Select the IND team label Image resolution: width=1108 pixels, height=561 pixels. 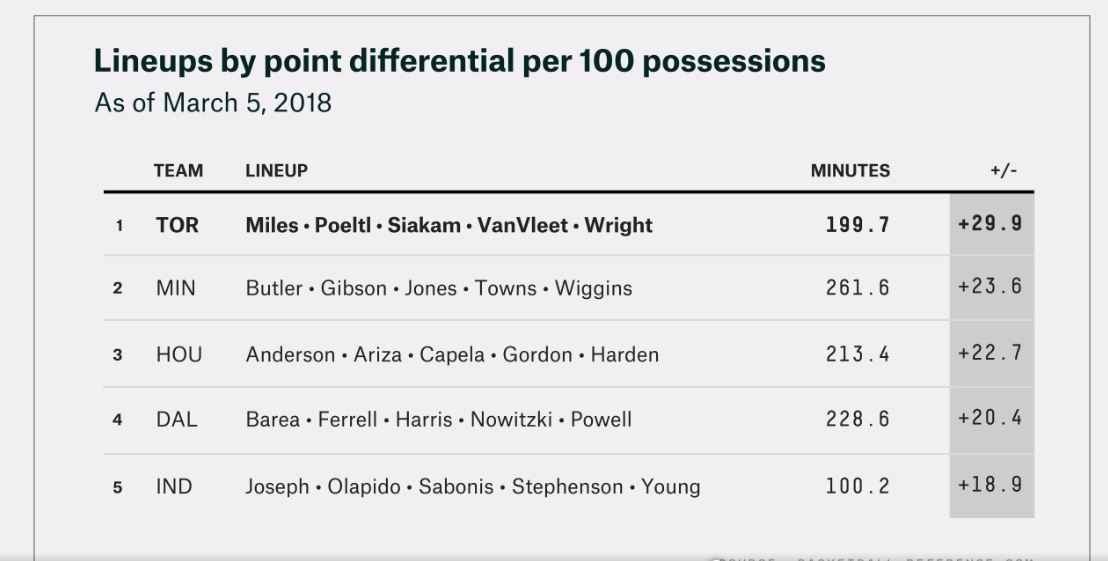(174, 487)
